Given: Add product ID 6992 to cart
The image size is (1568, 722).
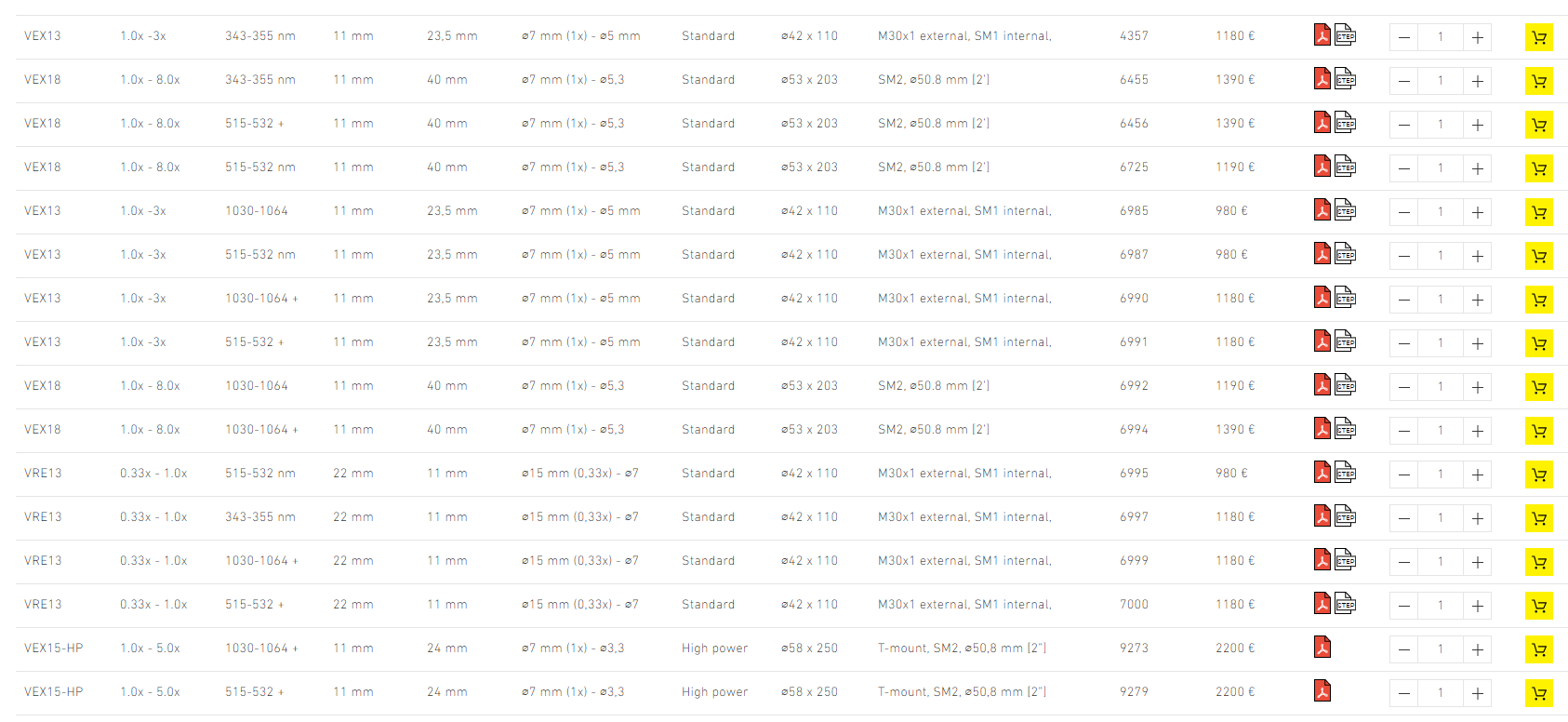Looking at the screenshot, I should [1538, 387].
